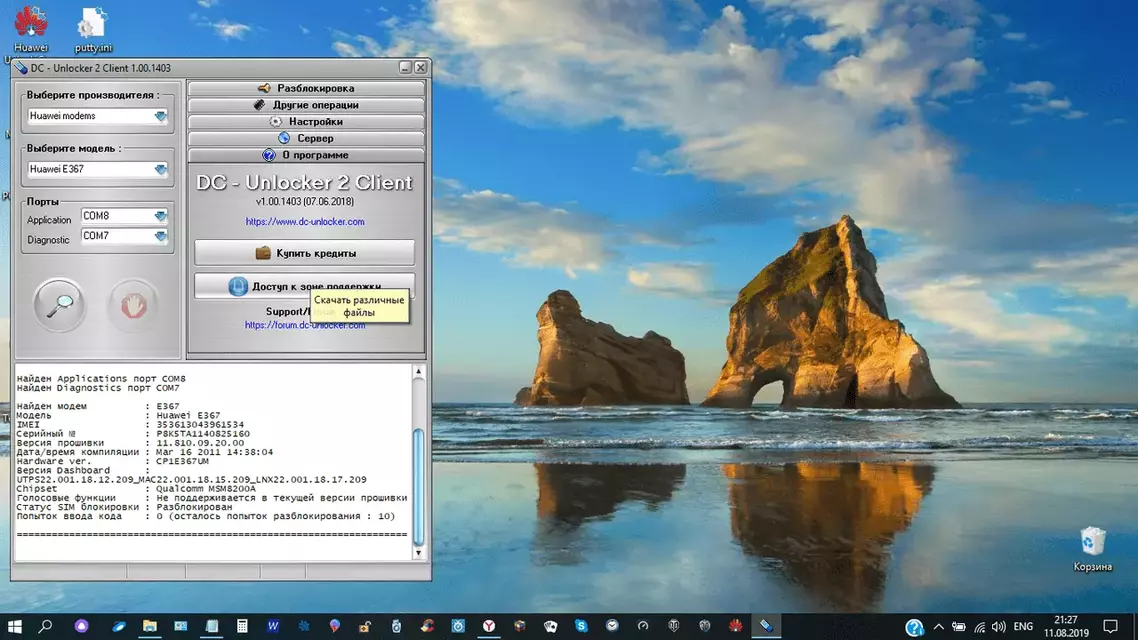
Task: Expand the Сервер section
Action: click(x=307, y=138)
